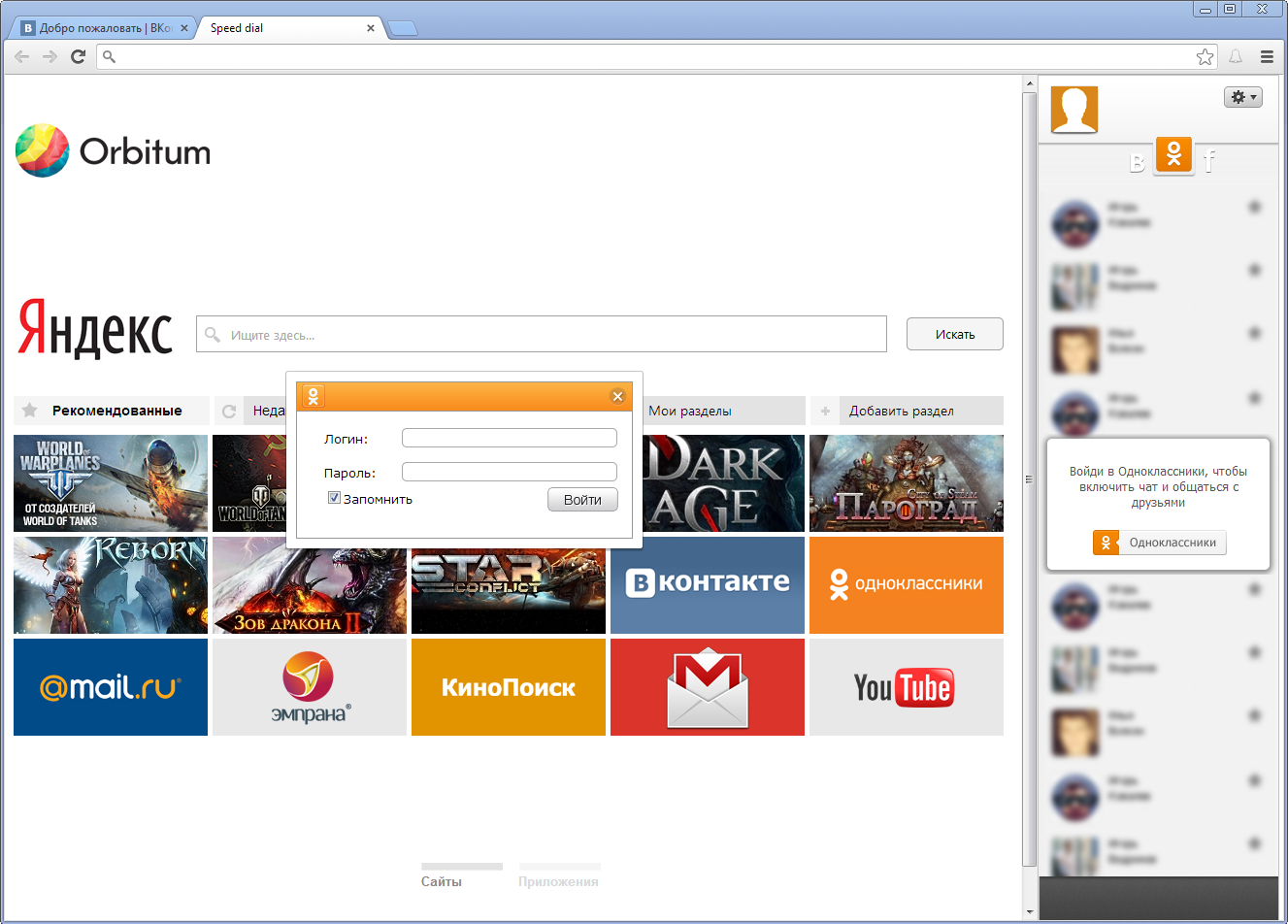Open the ВКонтакте speed dial tile
This screenshot has height=924, width=1288.
point(708,585)
